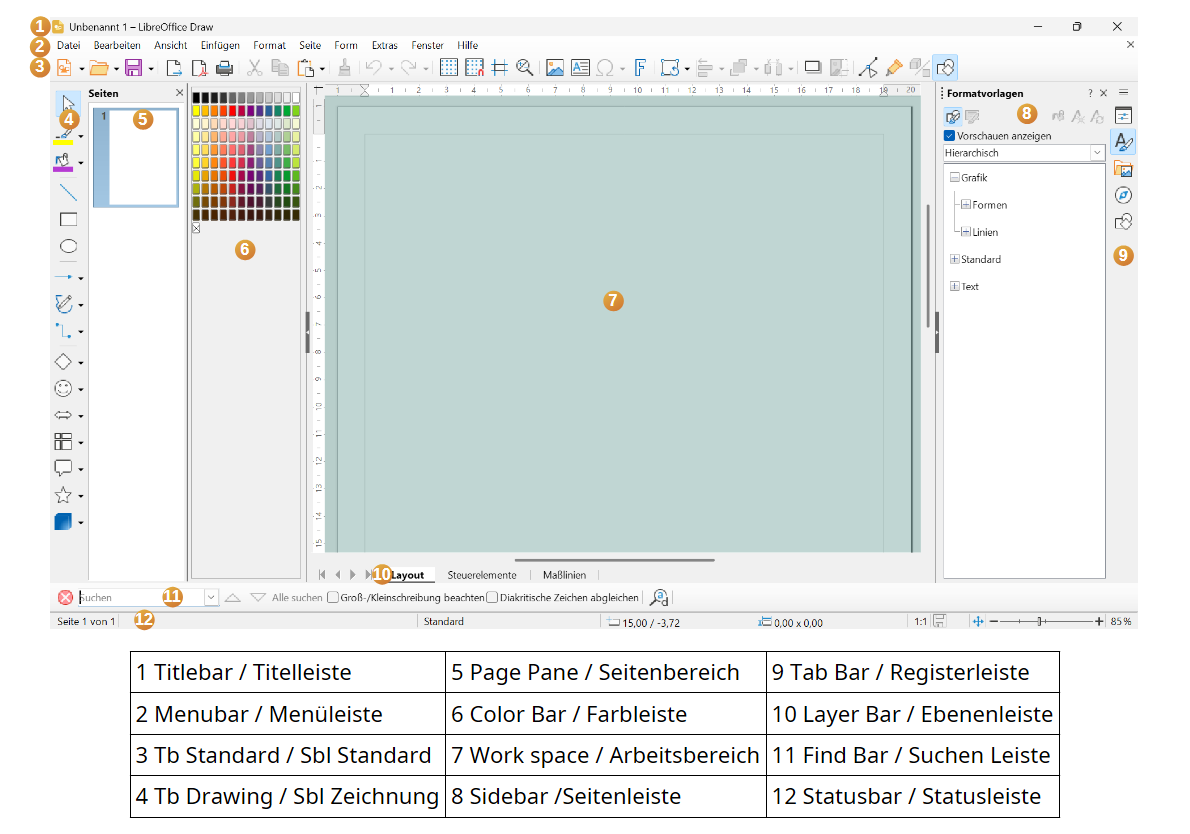Open the Extras menu
The image size is (1190, 834).
(385, 46)
